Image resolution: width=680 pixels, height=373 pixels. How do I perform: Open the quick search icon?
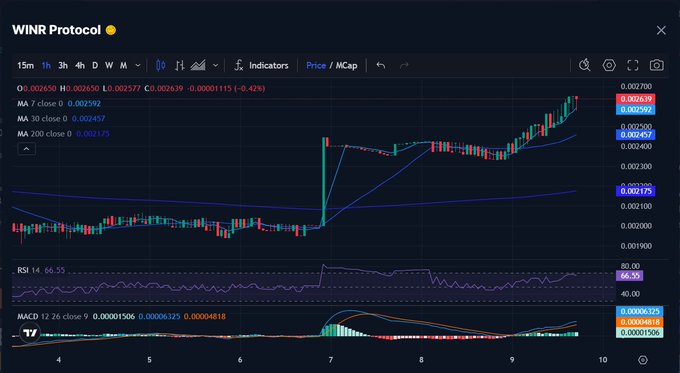coord(585,65)
